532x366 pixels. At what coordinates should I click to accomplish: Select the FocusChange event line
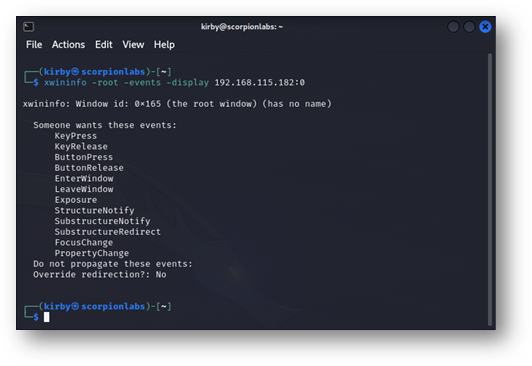tap(84, 243)
